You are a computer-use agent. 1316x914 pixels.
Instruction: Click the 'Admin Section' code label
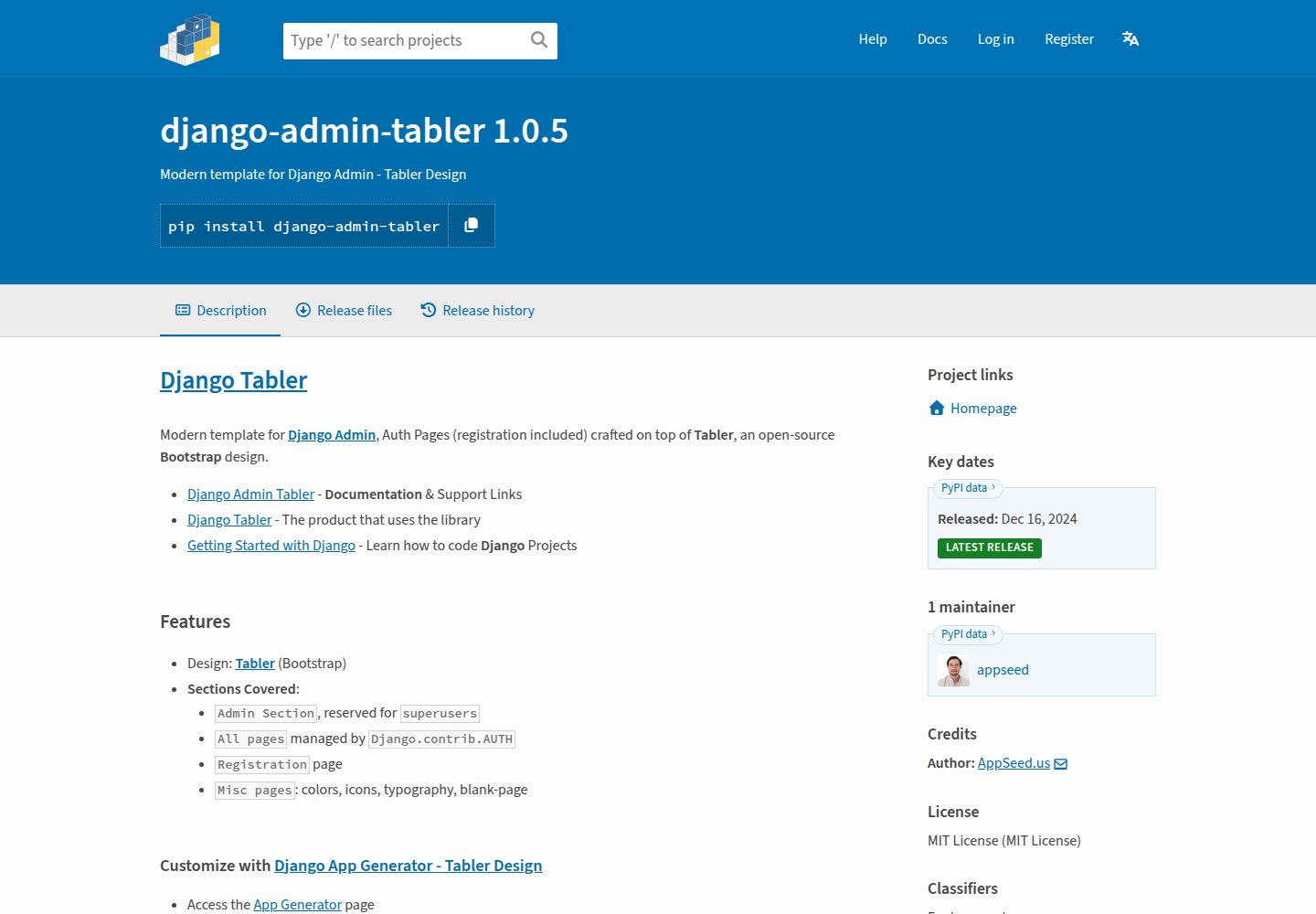coord(266,713)
